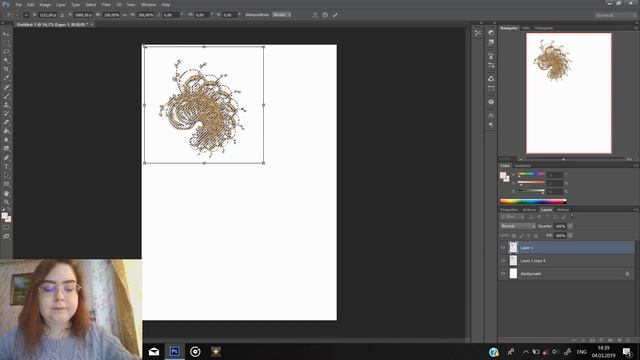Click the hue slider in Color panel
Screen dimensions: 640x360
click(x=531, y=174)
